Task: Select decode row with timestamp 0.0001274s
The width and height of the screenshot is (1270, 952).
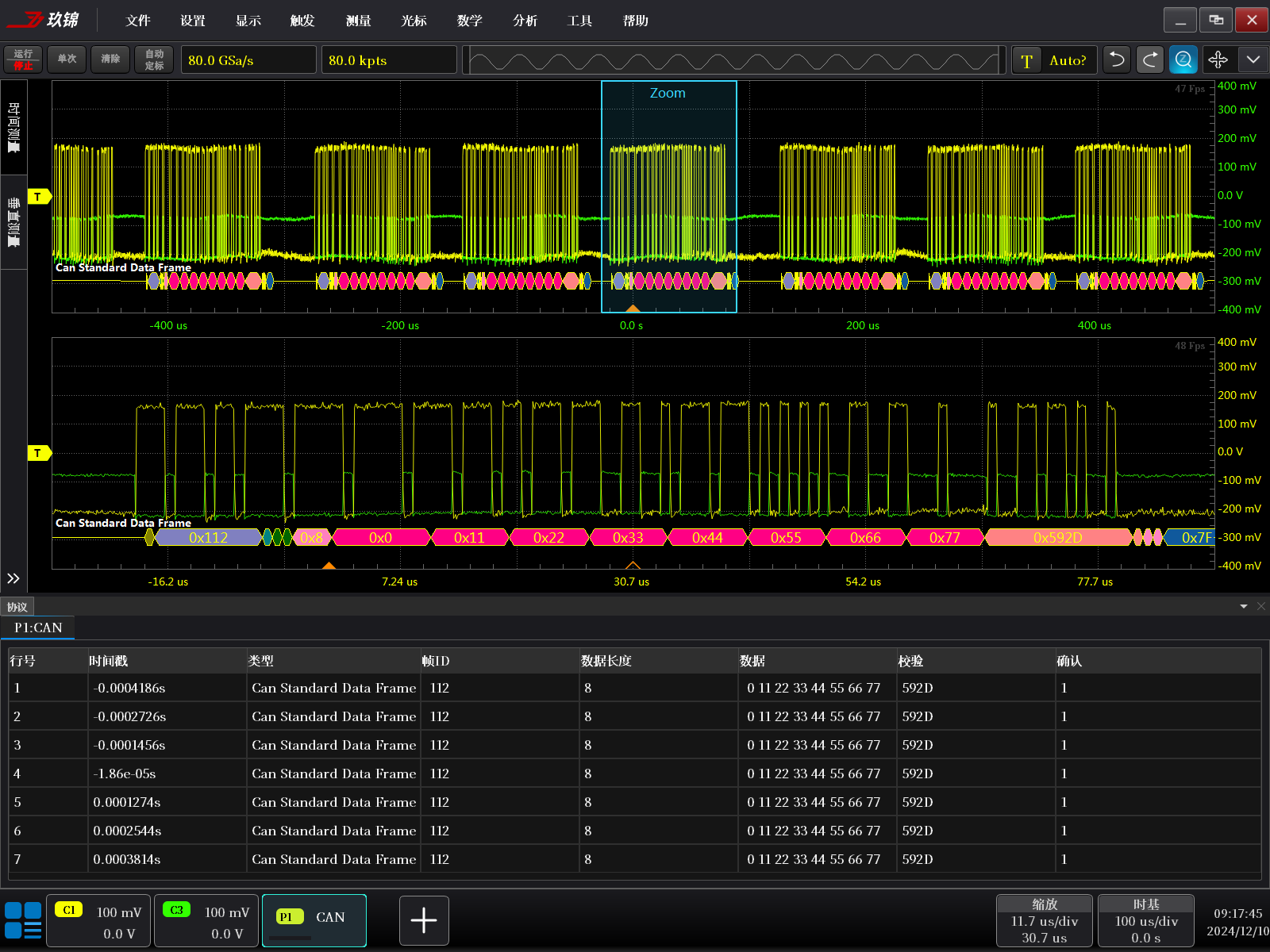Action: 634,802
